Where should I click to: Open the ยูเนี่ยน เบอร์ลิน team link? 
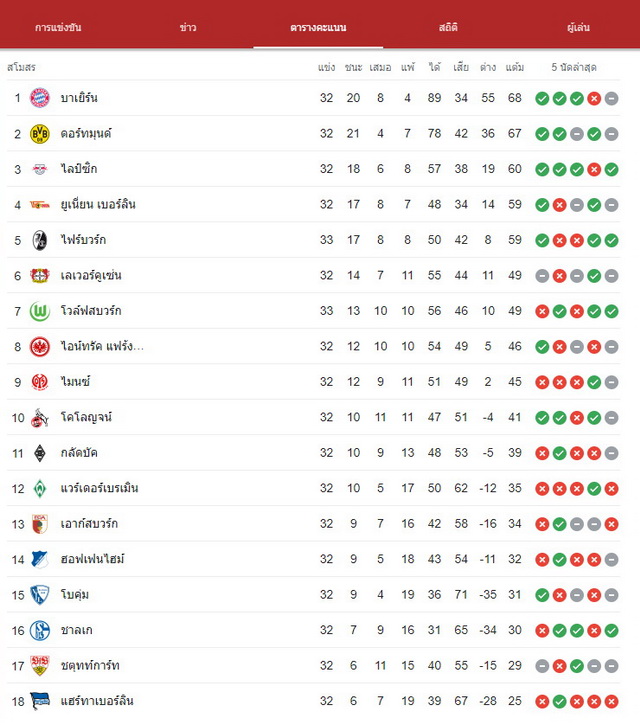[x=98, y=204]
